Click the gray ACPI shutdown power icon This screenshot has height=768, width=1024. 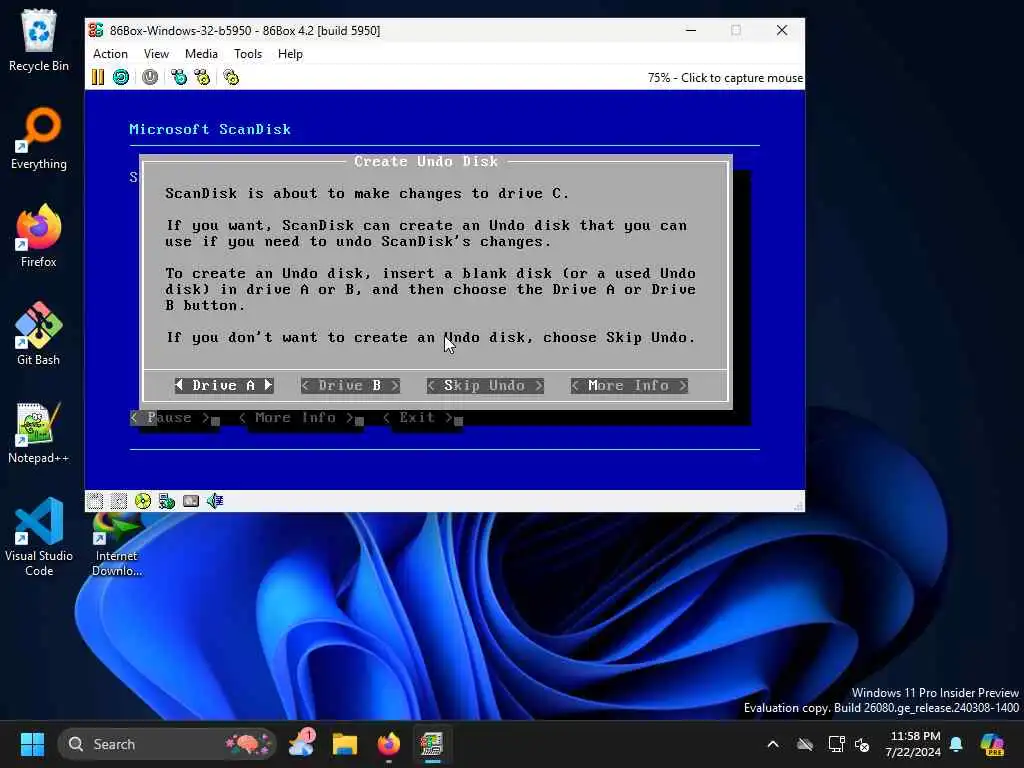(150, 77)
